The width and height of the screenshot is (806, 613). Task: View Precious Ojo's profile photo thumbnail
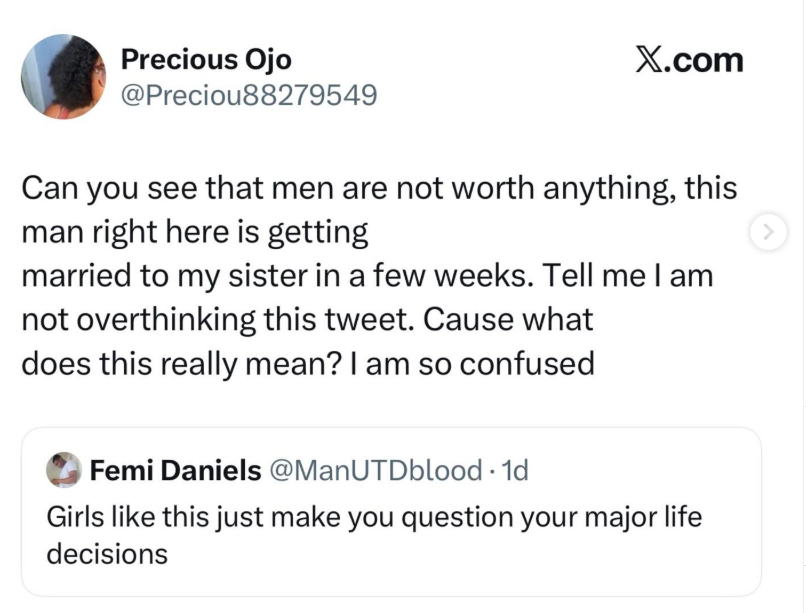click(63, 77)
